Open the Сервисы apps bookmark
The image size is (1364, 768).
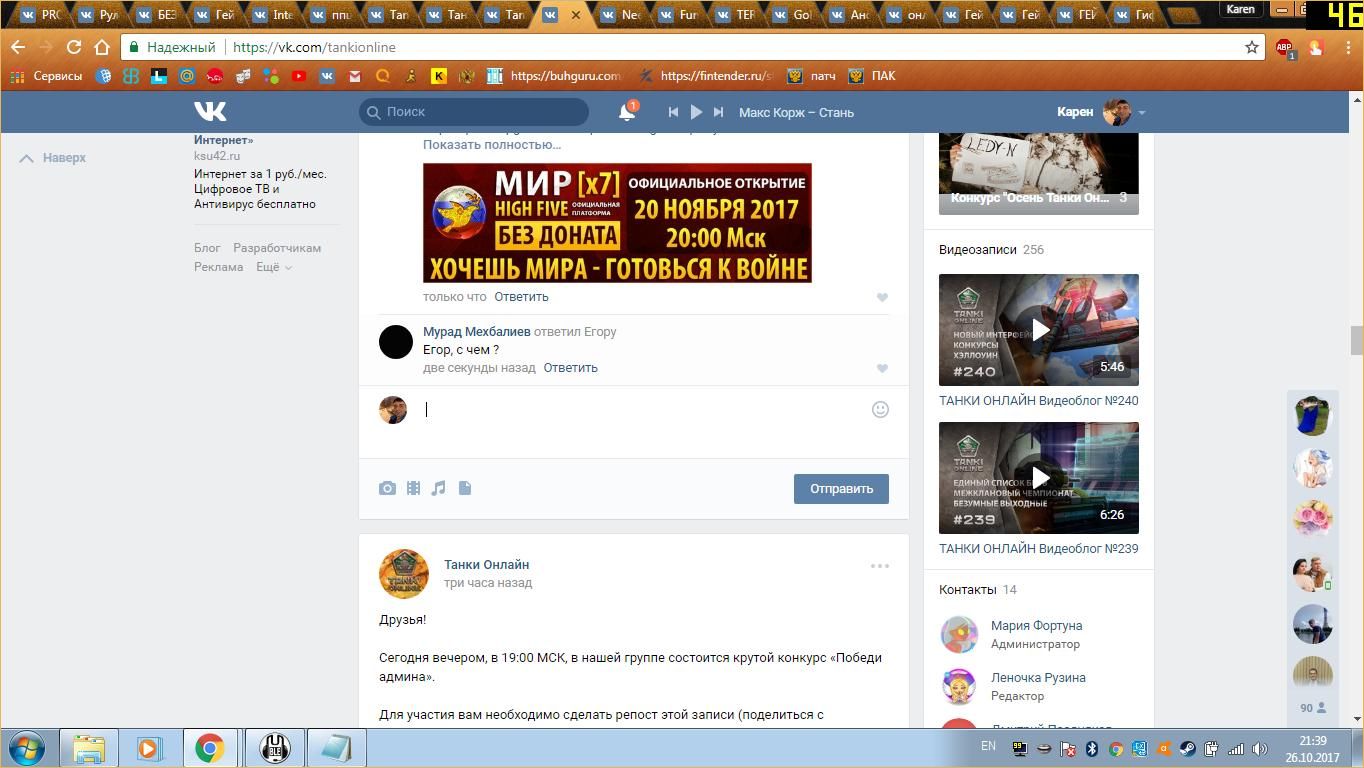click(x=46, y=76)
